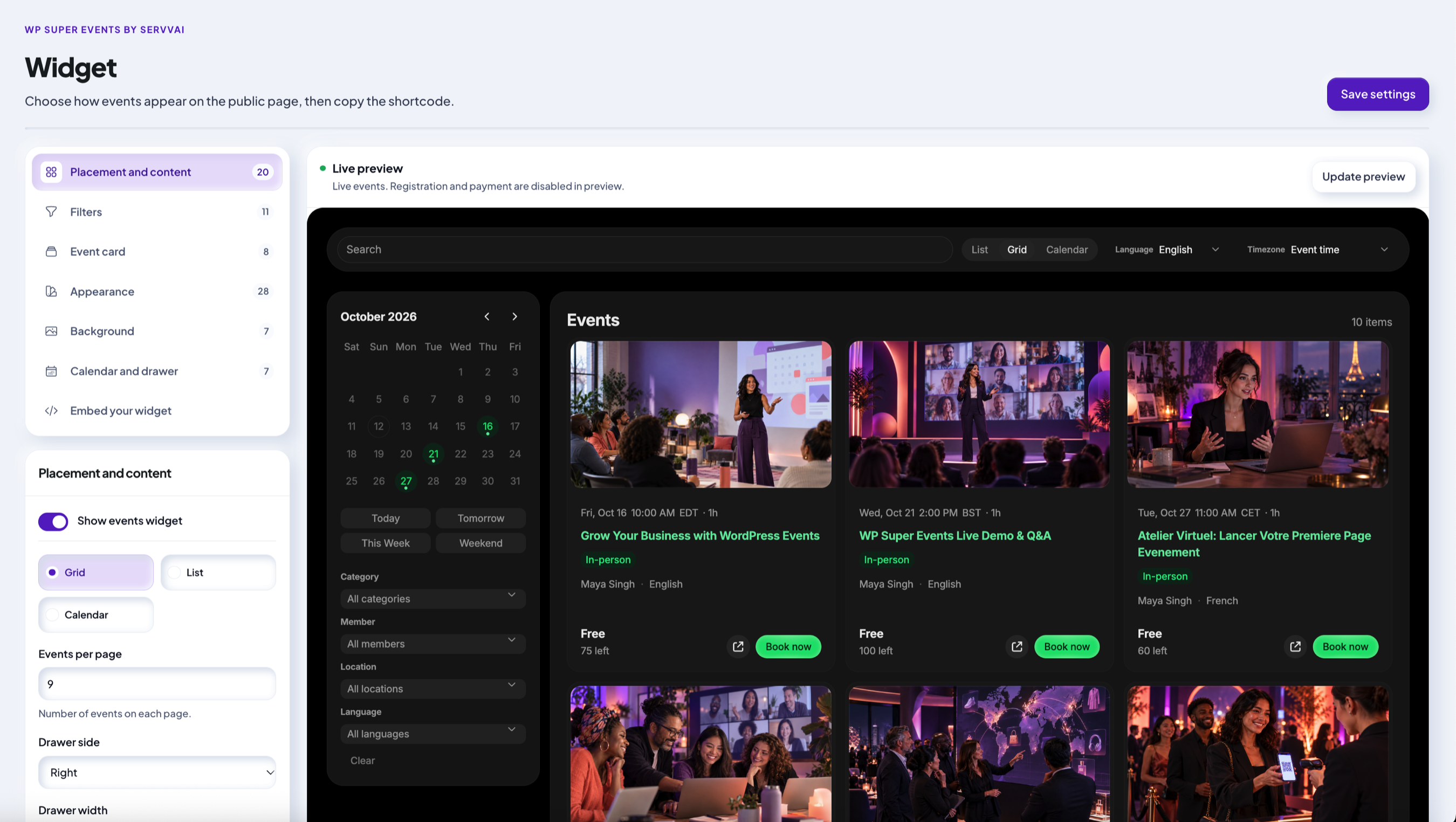The image size is (1456, 822).
Task: Open Embed your widget section
Action: 157,411
